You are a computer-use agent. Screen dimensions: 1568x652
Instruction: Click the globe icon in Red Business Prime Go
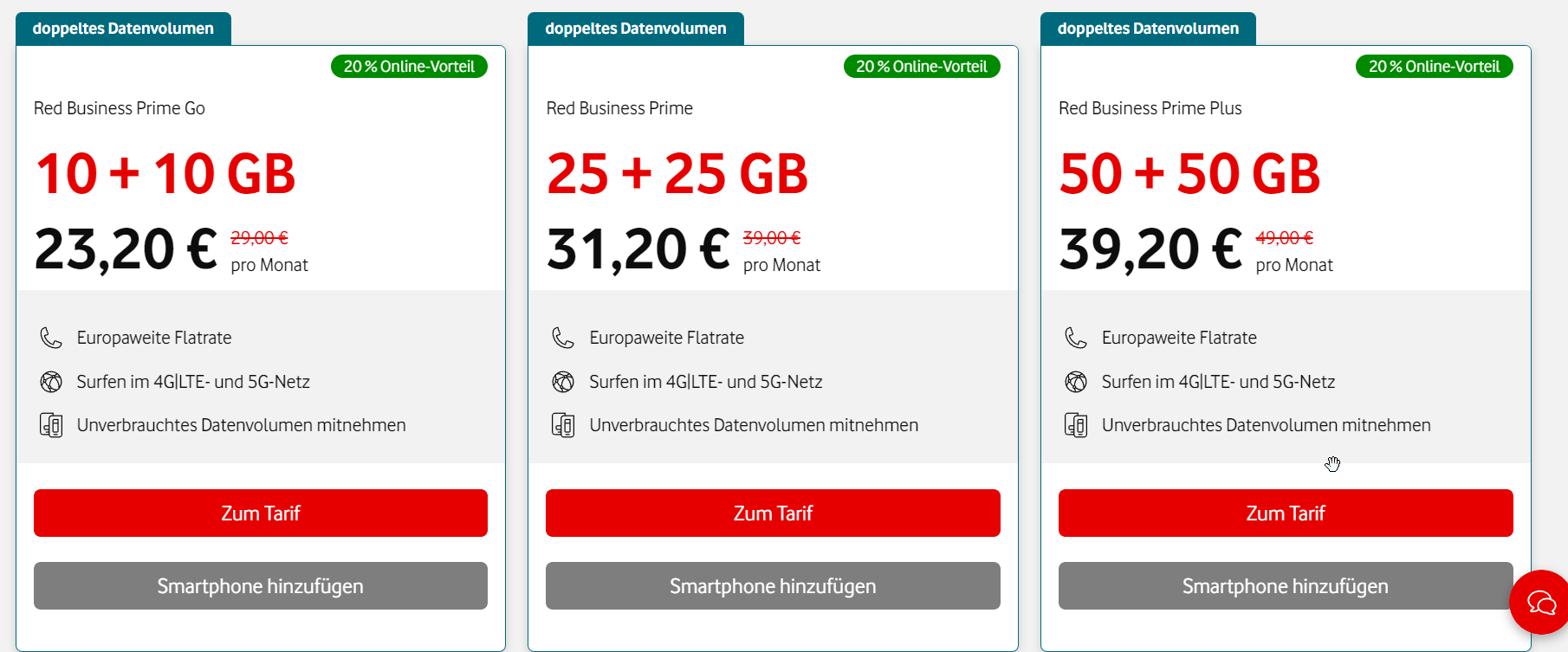51,382
